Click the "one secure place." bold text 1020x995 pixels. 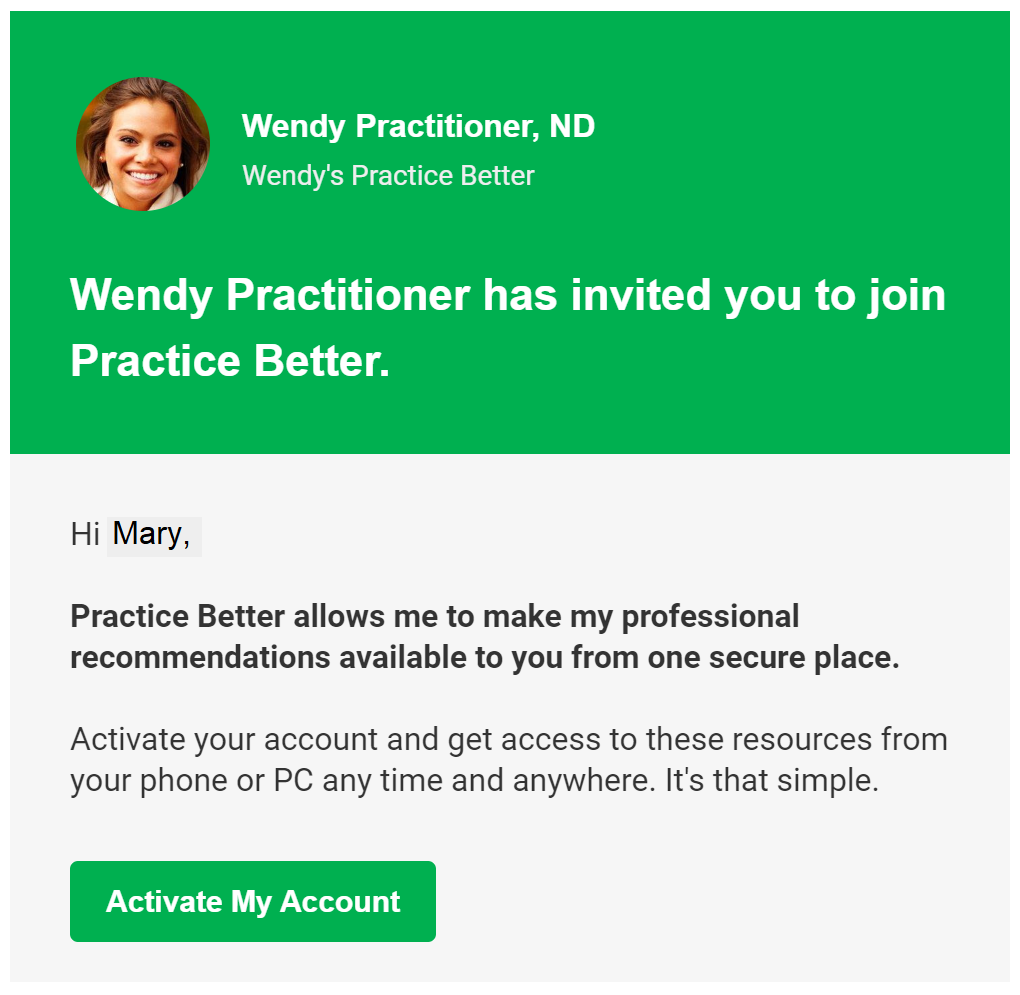[773, 657]
